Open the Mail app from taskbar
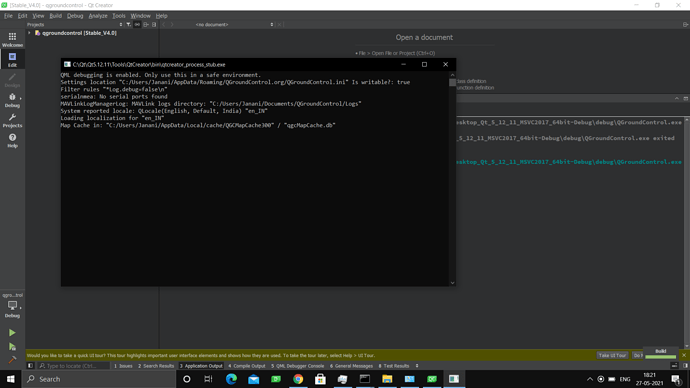 pyautogui.click(x=253, y=379)
